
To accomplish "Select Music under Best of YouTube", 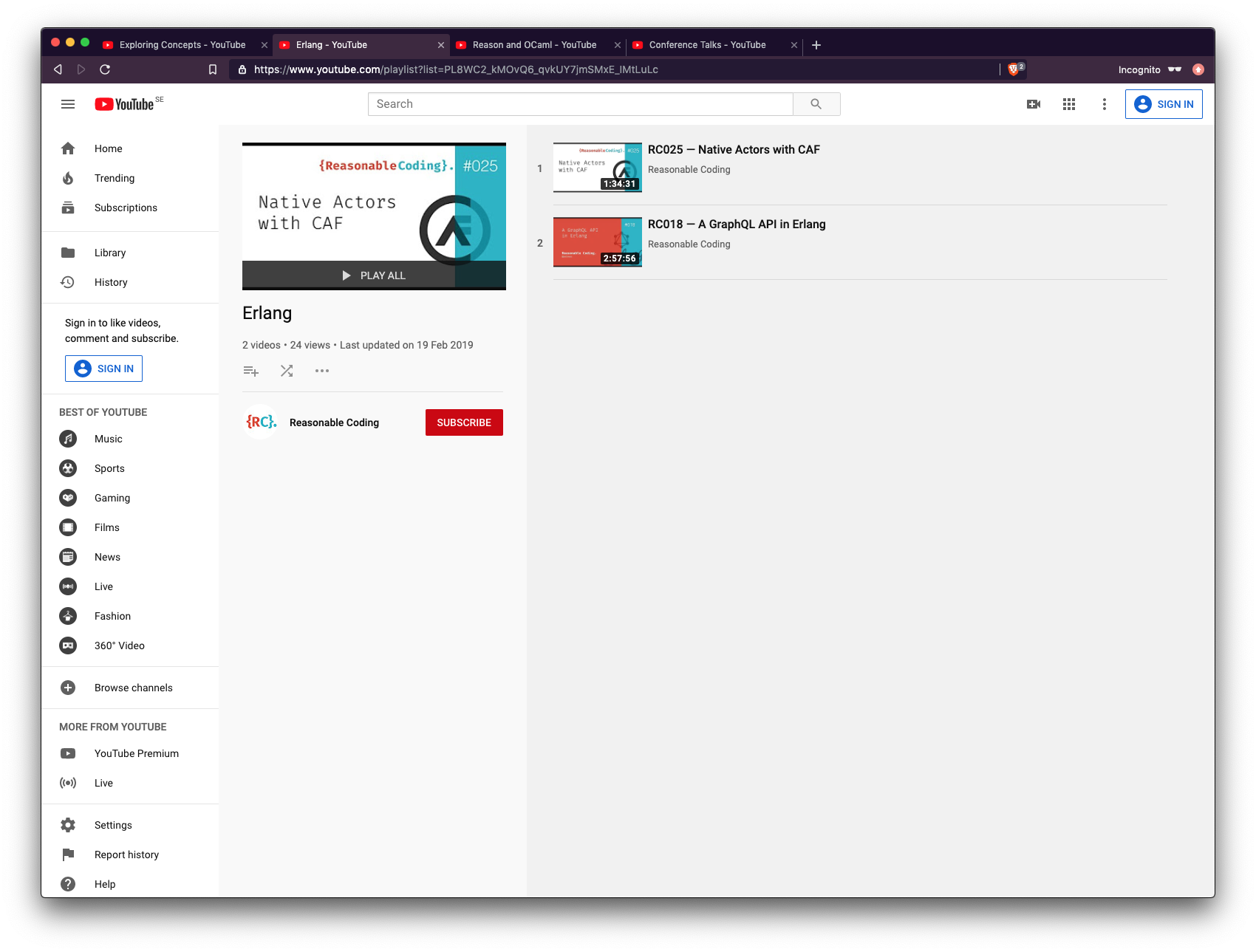I will tap(108, 439).
